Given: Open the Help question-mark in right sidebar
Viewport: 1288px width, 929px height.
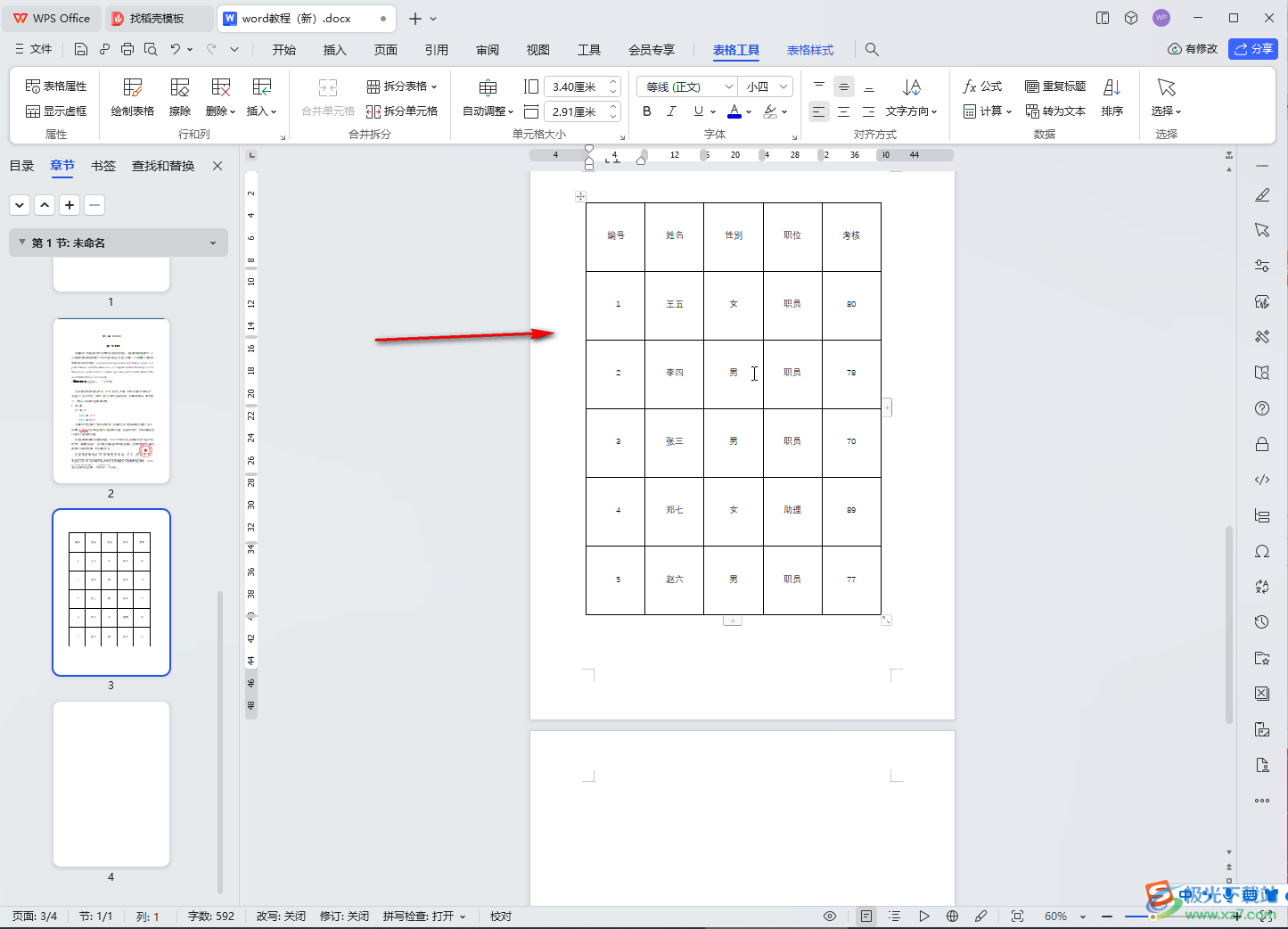Looking at the screenshot, I should [x=1262, y=408].
